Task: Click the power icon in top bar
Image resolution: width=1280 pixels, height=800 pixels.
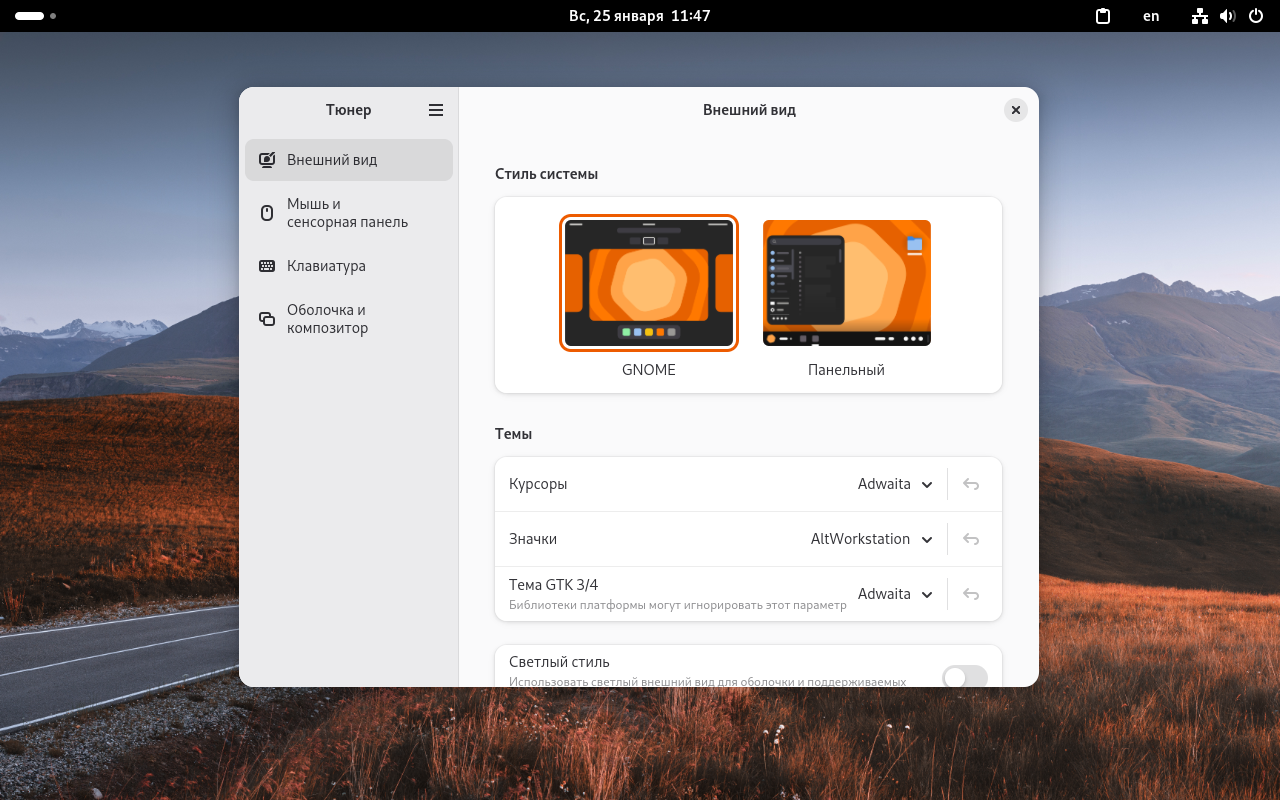Action: click(x=1255, y=16)
